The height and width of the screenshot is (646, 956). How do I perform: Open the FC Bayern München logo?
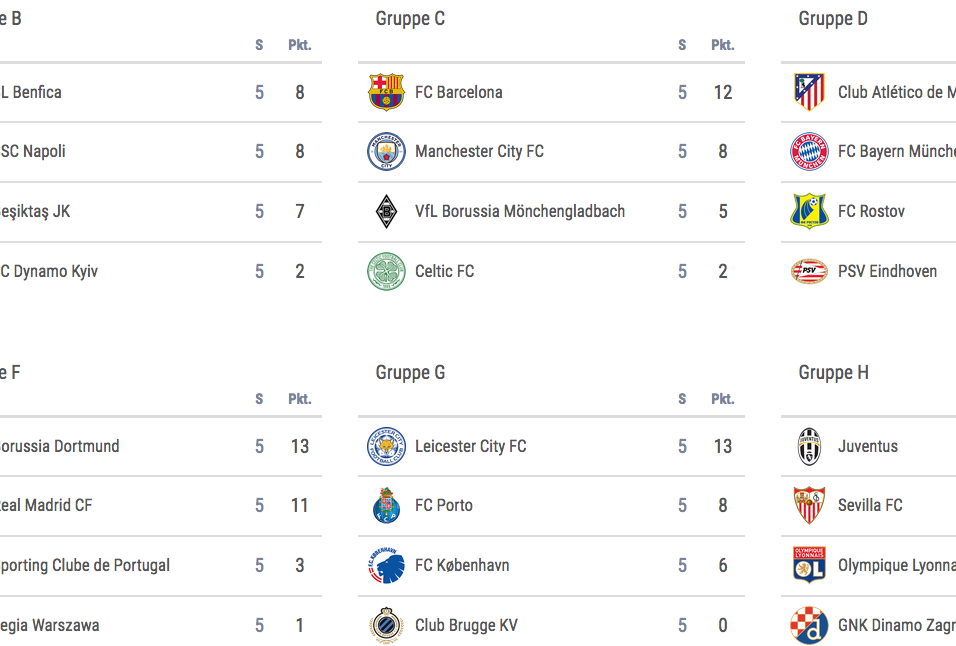coord(809,152)
